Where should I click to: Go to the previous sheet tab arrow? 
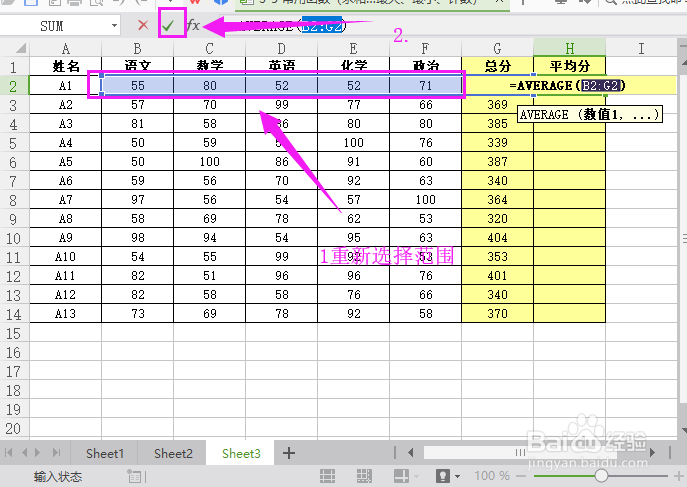(x=25, y=452)
